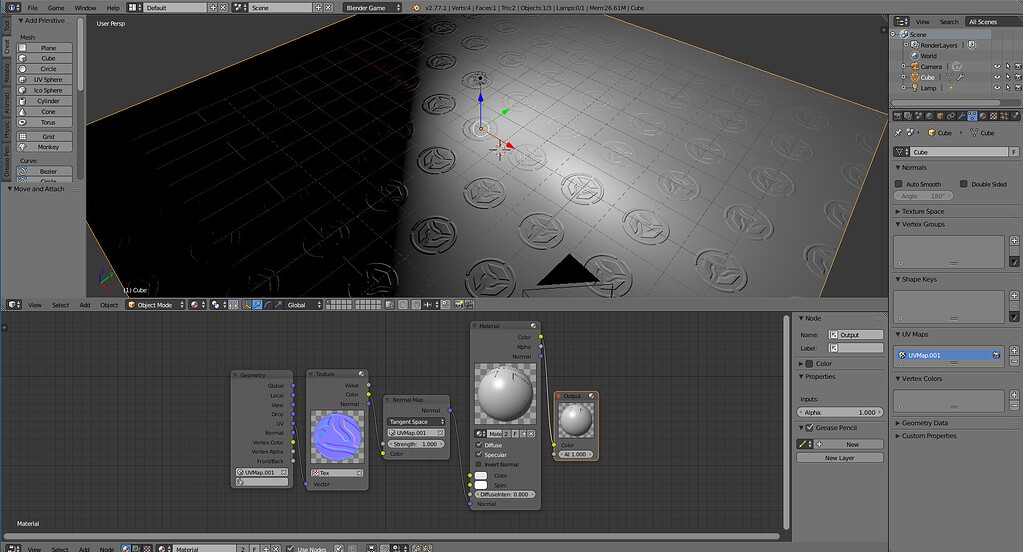Image resolution: width=1023 pixels, height=552 pixels.
Task: Open Tangent Space dropdown on Normal Map node
Action: (416, 422)
